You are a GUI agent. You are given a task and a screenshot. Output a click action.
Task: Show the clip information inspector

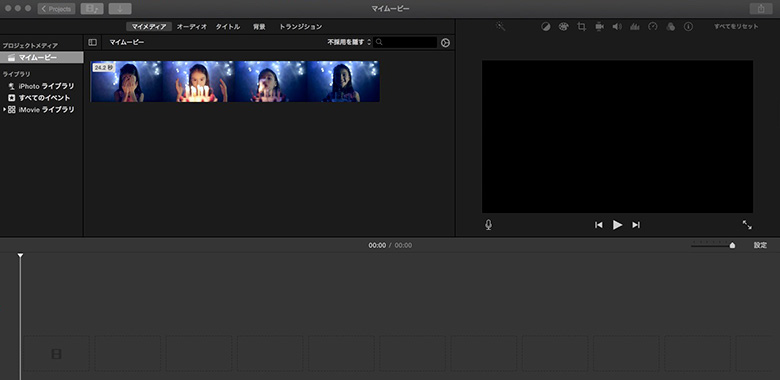pos(688,27)
